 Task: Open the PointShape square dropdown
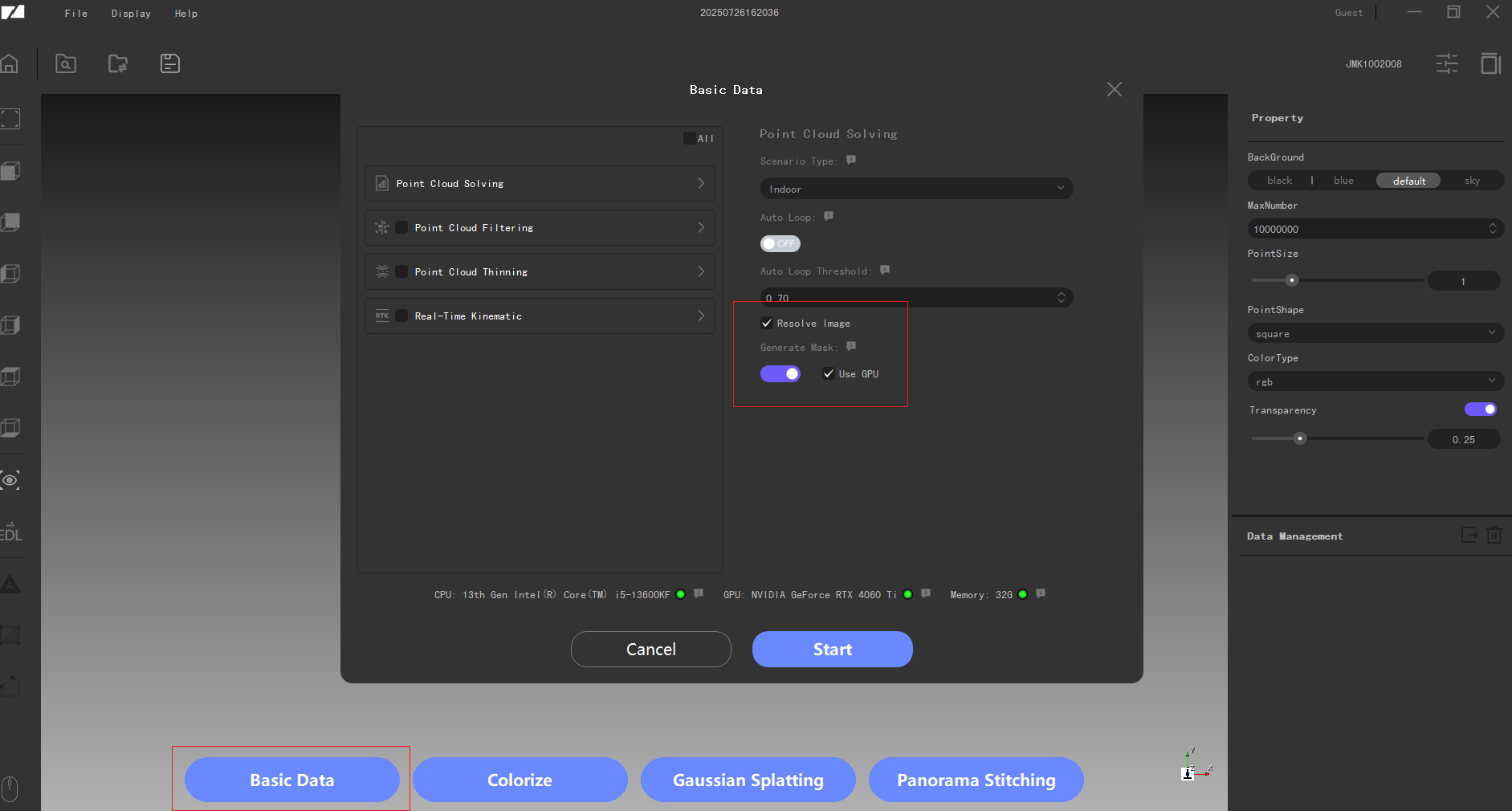[1375, 333]
